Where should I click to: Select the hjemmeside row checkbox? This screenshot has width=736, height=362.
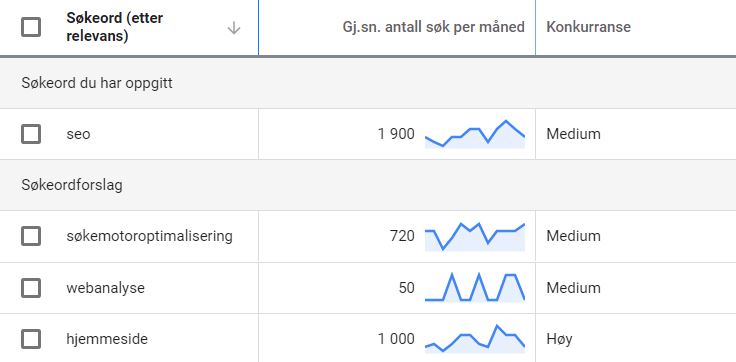point(31,339)
